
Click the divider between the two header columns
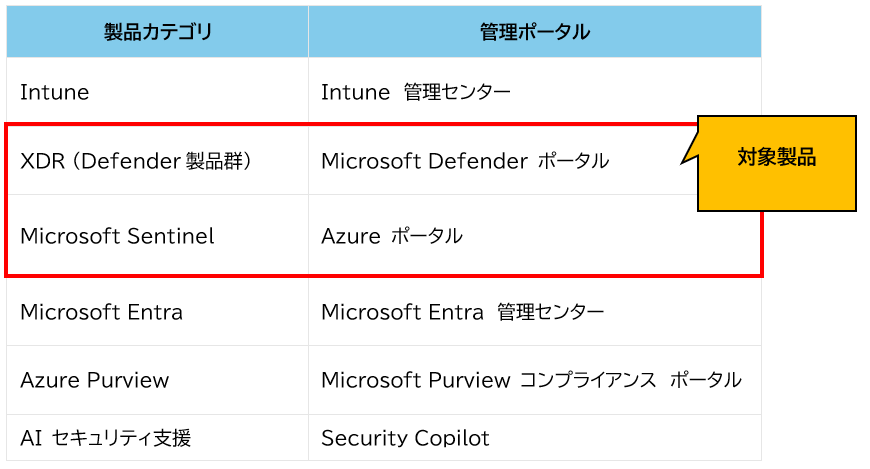[308, 32]
